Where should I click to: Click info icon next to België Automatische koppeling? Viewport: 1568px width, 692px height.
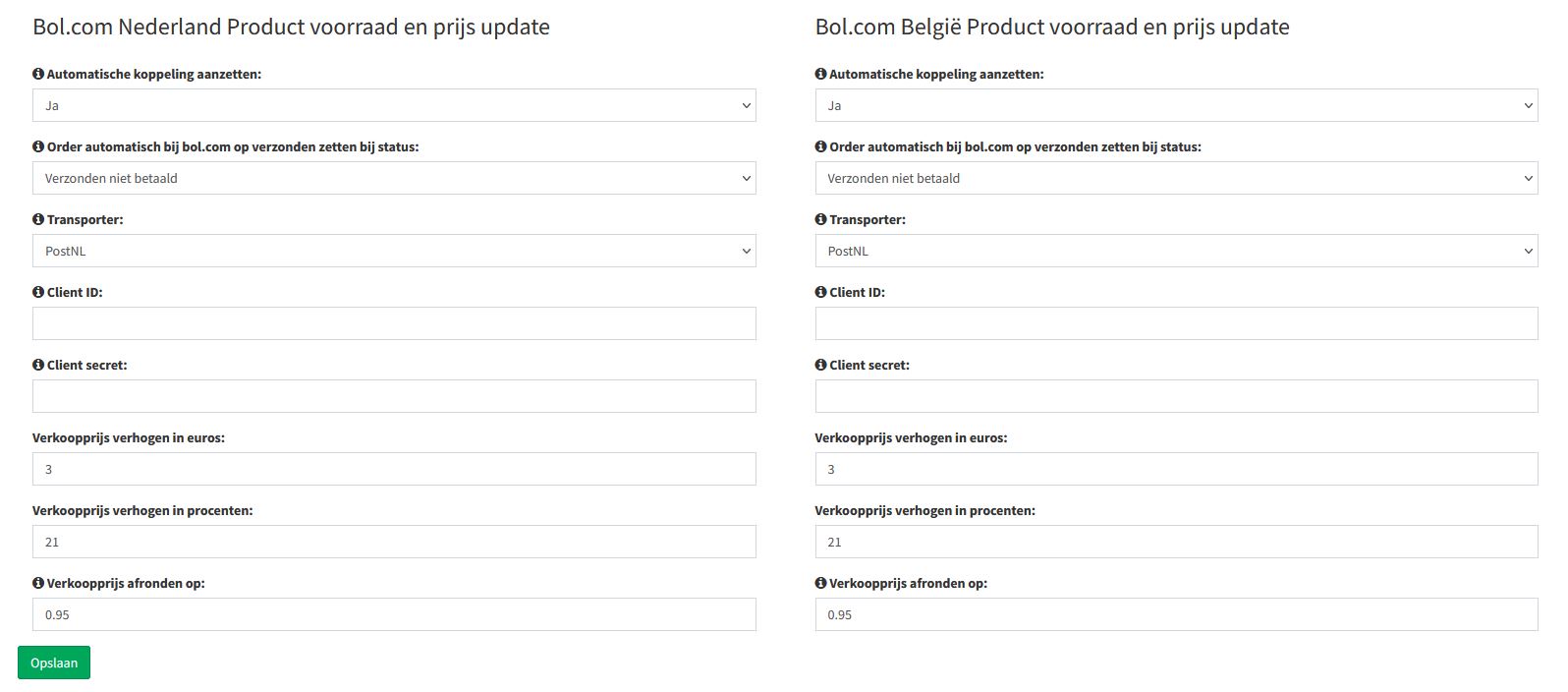820,74
